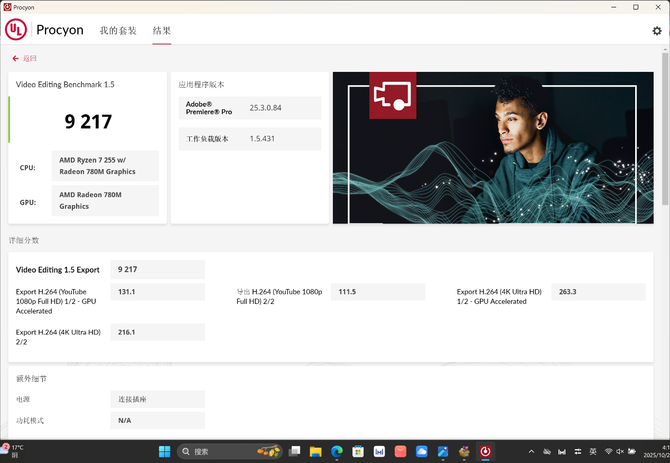Switch to the 我的套装 tab
Viewport: 670px width, 463px height.
point(117,31)
